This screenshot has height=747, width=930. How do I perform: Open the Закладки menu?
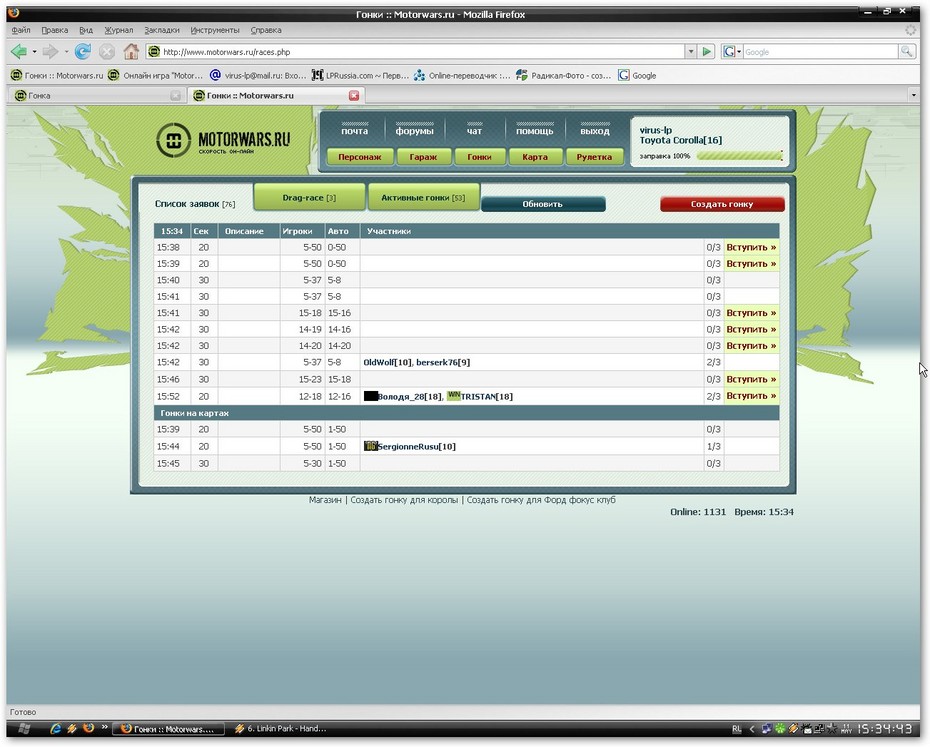click(161, 30)
